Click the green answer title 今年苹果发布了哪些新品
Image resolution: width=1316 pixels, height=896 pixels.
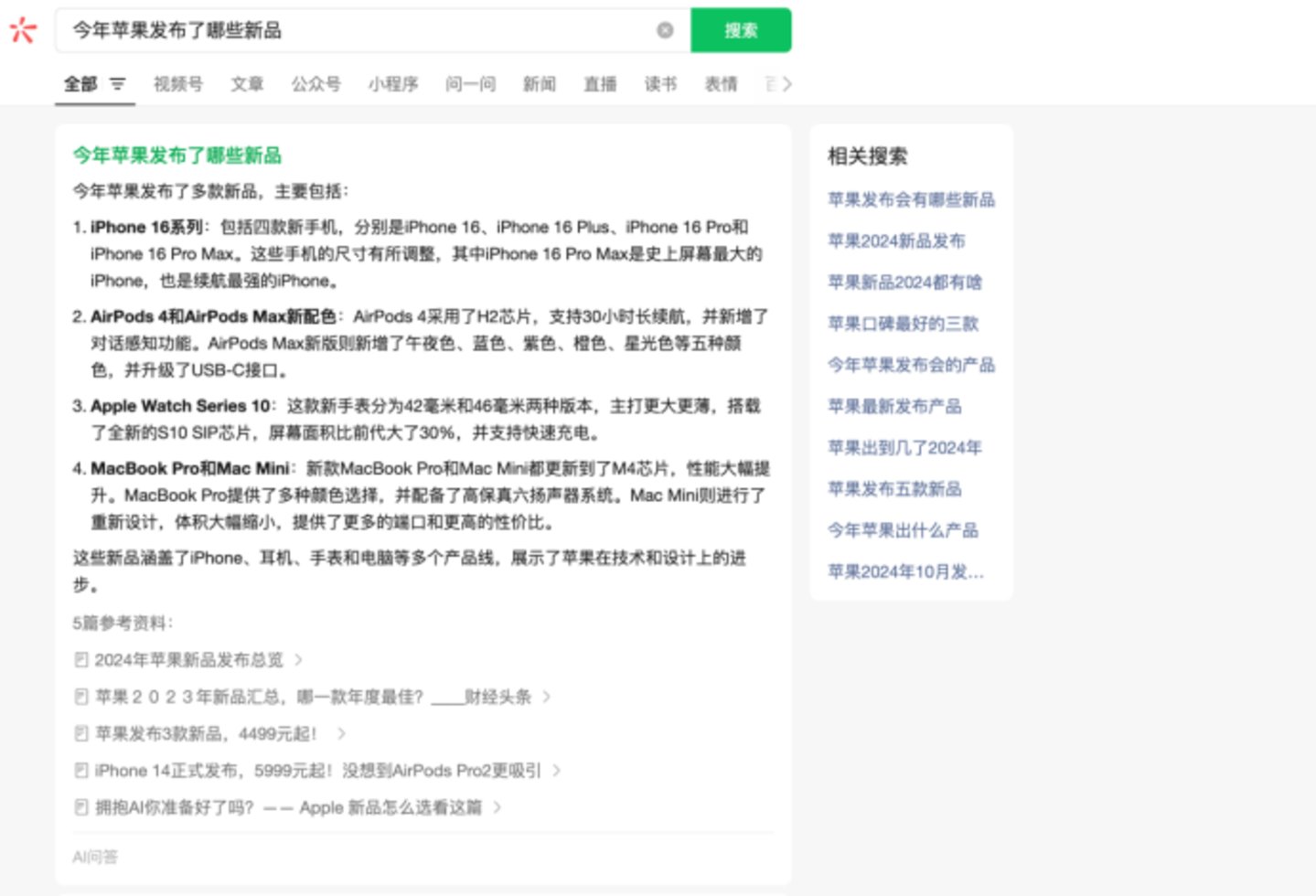(x=177, y=155)
